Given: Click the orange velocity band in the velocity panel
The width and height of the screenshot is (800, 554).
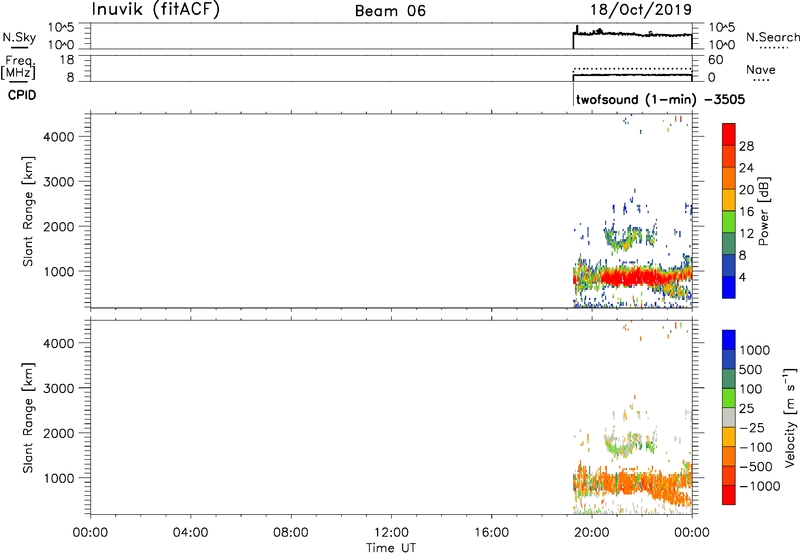Looking at the screenshot, I should click(633, 483).
